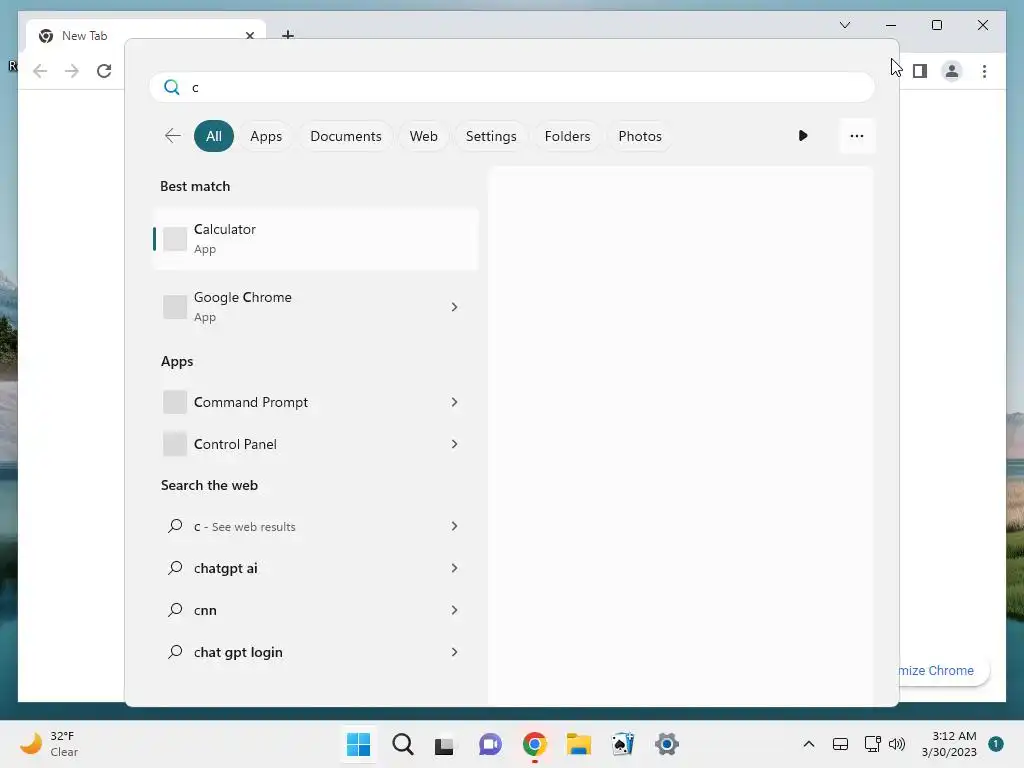Select the All filter tab
This screenshot has height=768, width=1024.
(214, 136)
